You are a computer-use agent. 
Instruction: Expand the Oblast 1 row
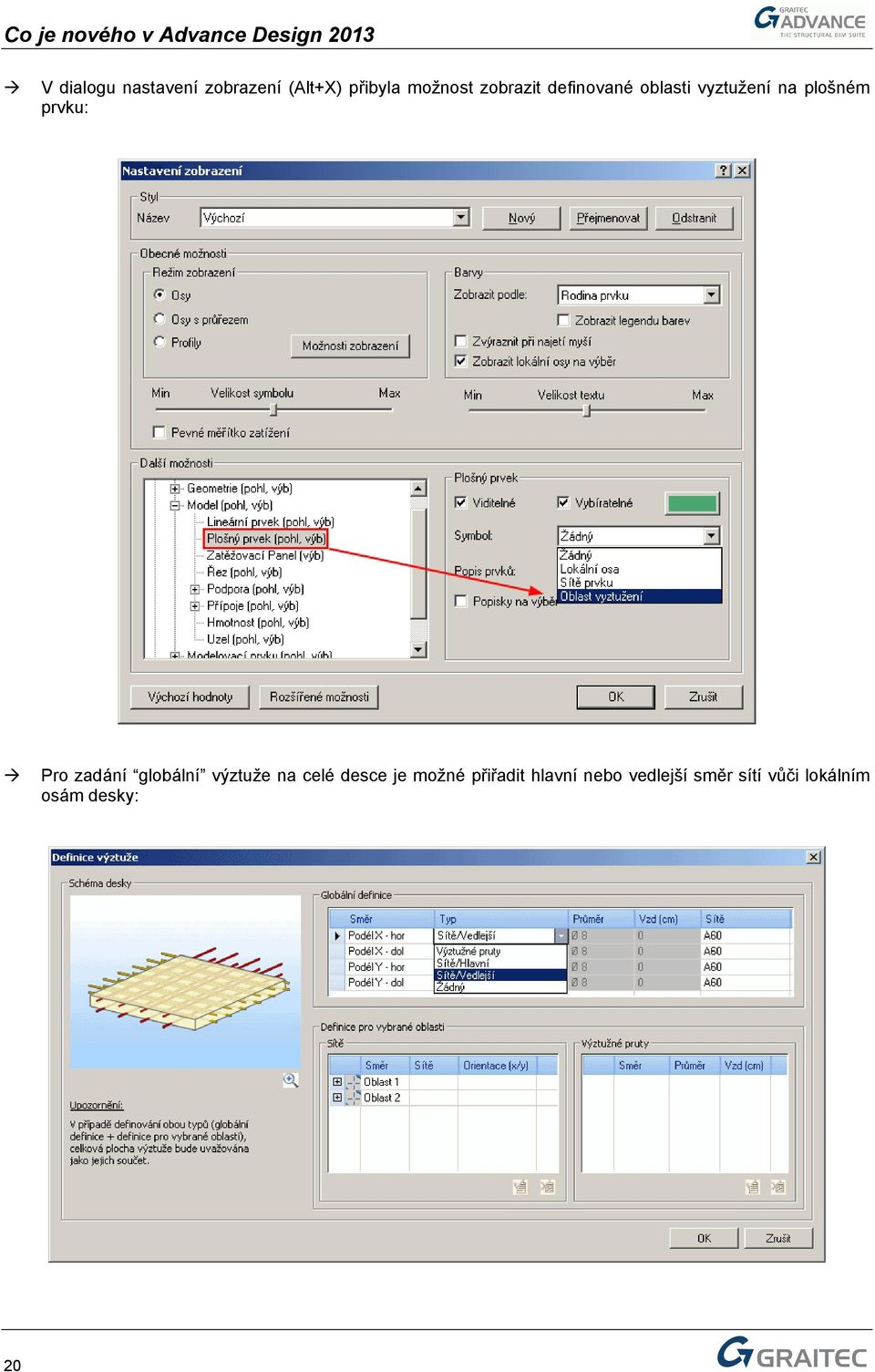tap(337, 1082)
